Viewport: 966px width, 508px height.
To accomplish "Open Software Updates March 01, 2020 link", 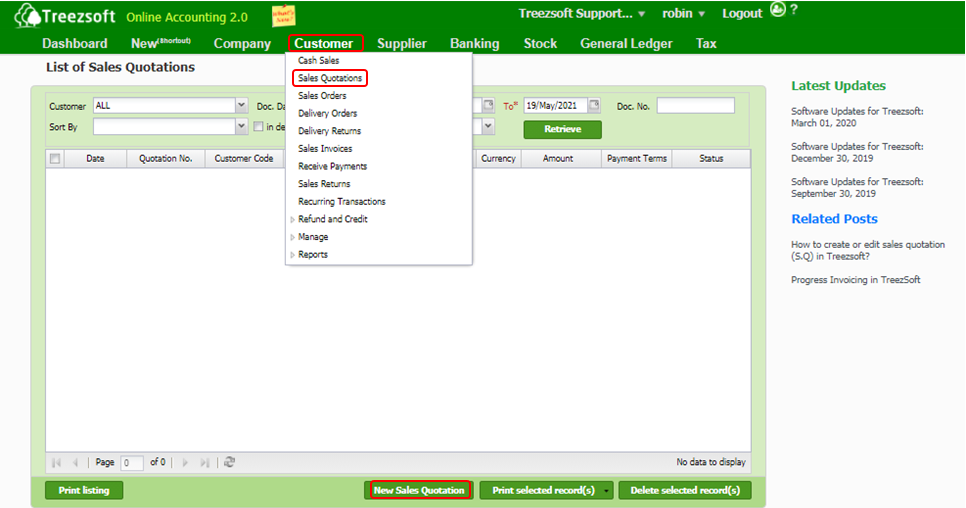I will (x=857, y=117).
